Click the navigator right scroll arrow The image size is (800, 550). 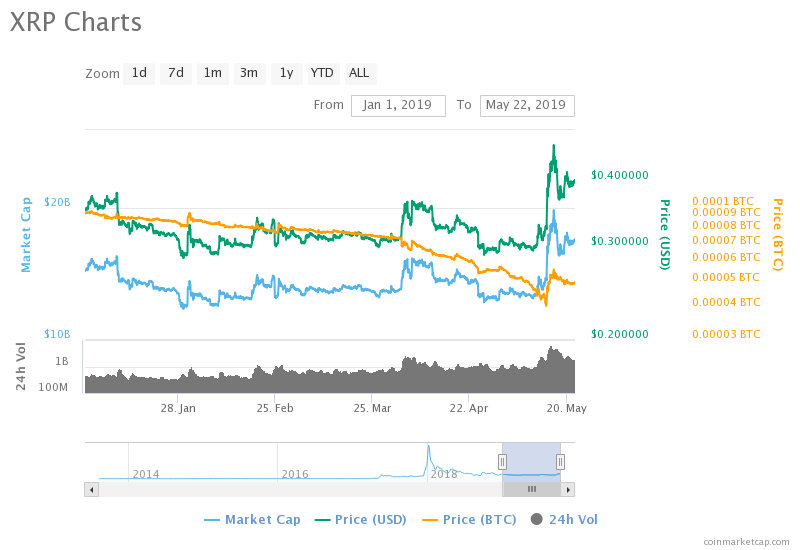point(568,489)
